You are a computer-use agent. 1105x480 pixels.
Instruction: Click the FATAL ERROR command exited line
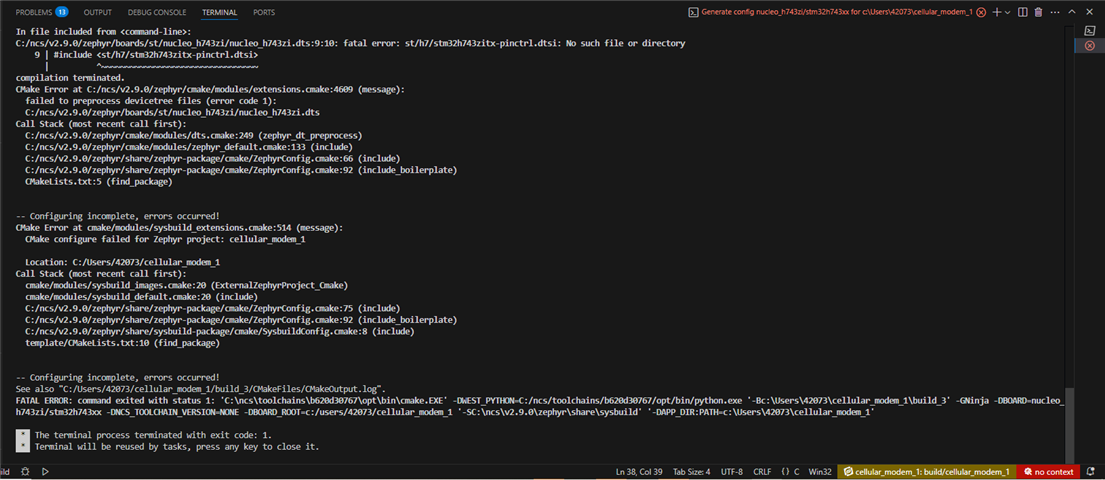tap(539, 405)
